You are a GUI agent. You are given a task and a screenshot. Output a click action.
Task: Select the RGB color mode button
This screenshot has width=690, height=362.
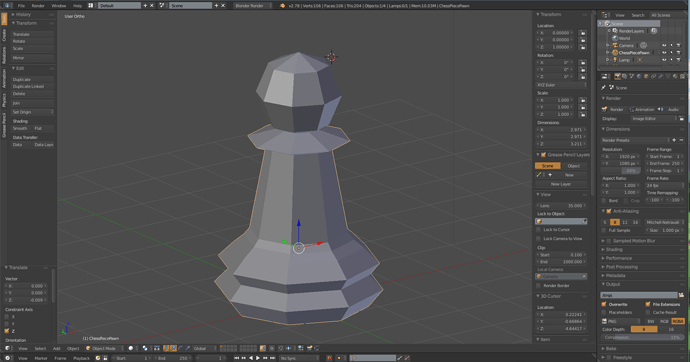click(664, 322)
